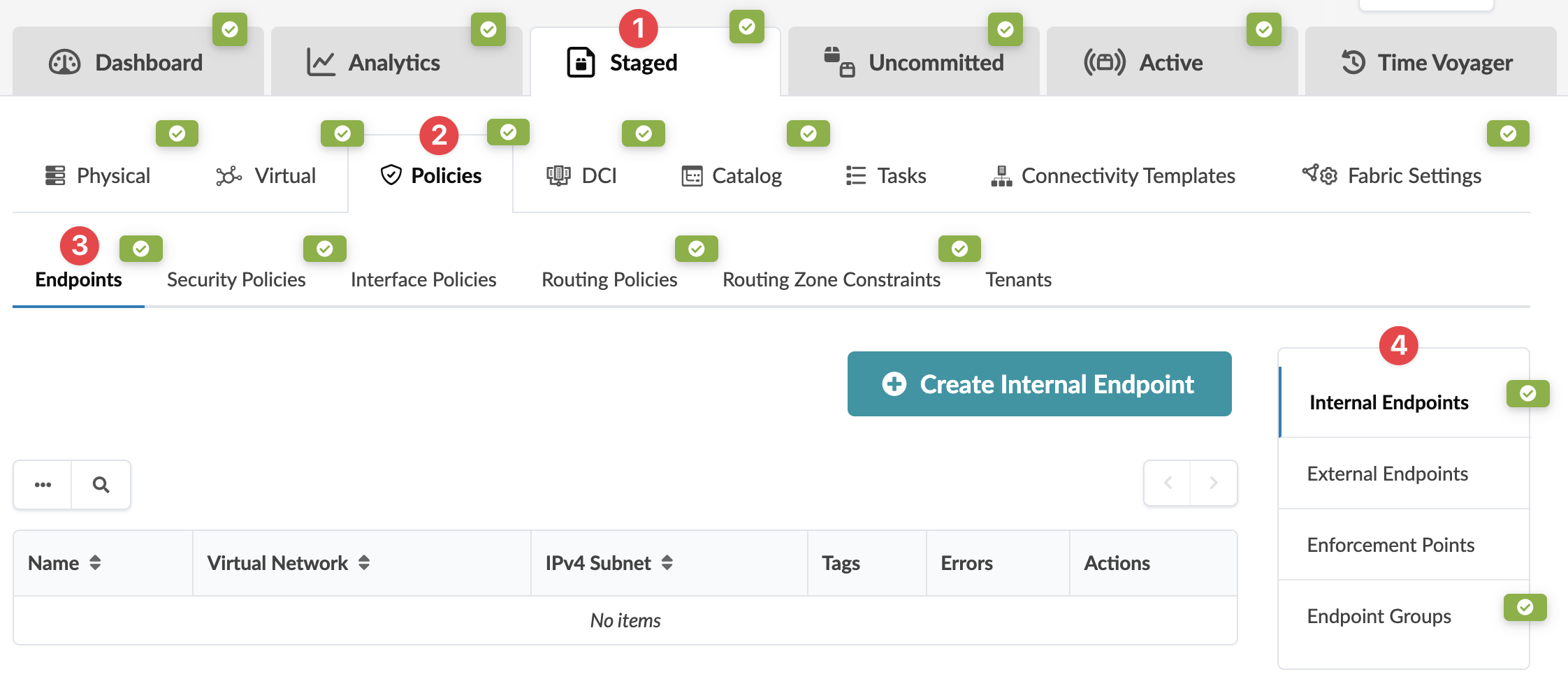Switch to Security Policies tab
1568x679 pixels.
236,279
